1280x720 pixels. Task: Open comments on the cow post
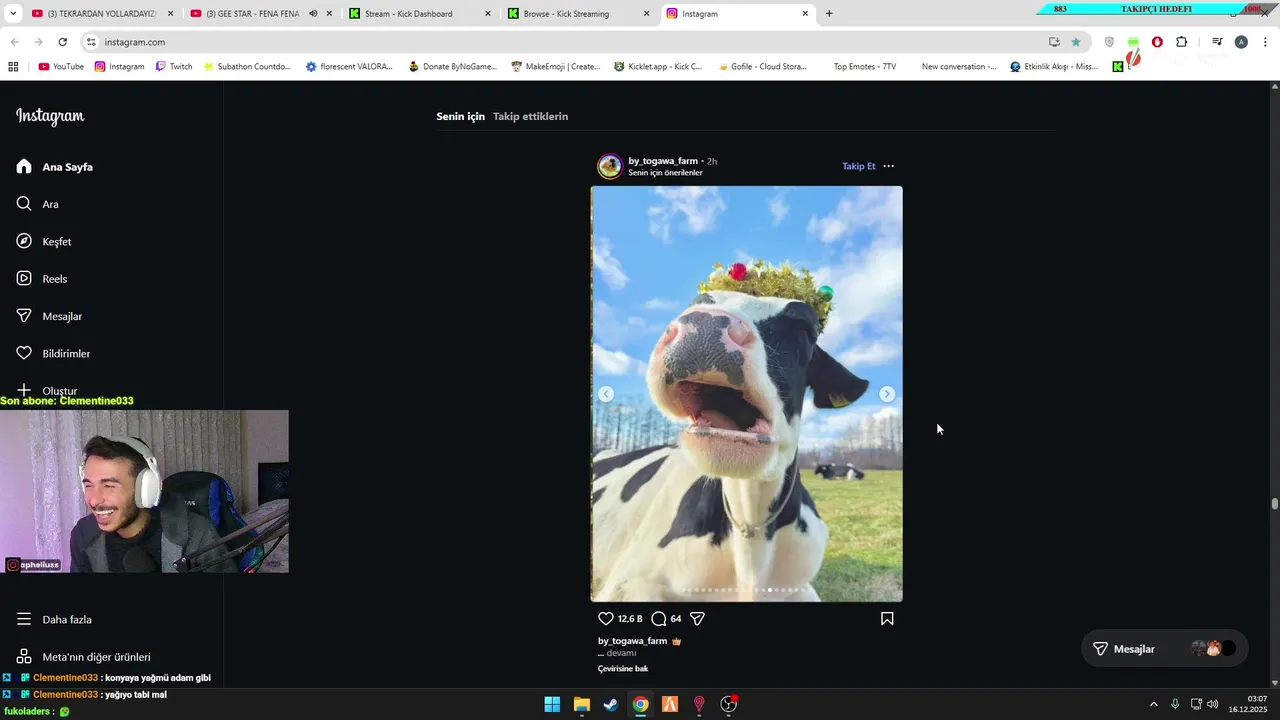[x=659, y=619]
